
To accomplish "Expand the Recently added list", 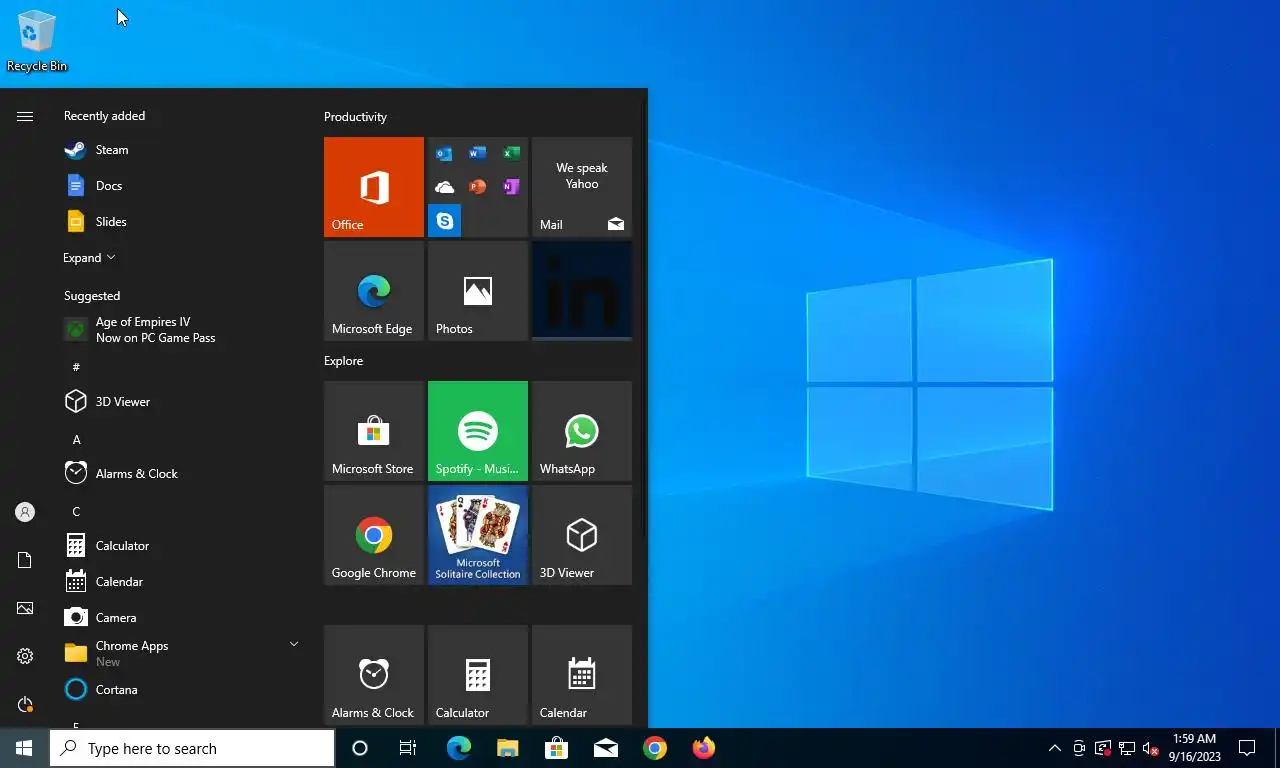I will pos(89,258).
